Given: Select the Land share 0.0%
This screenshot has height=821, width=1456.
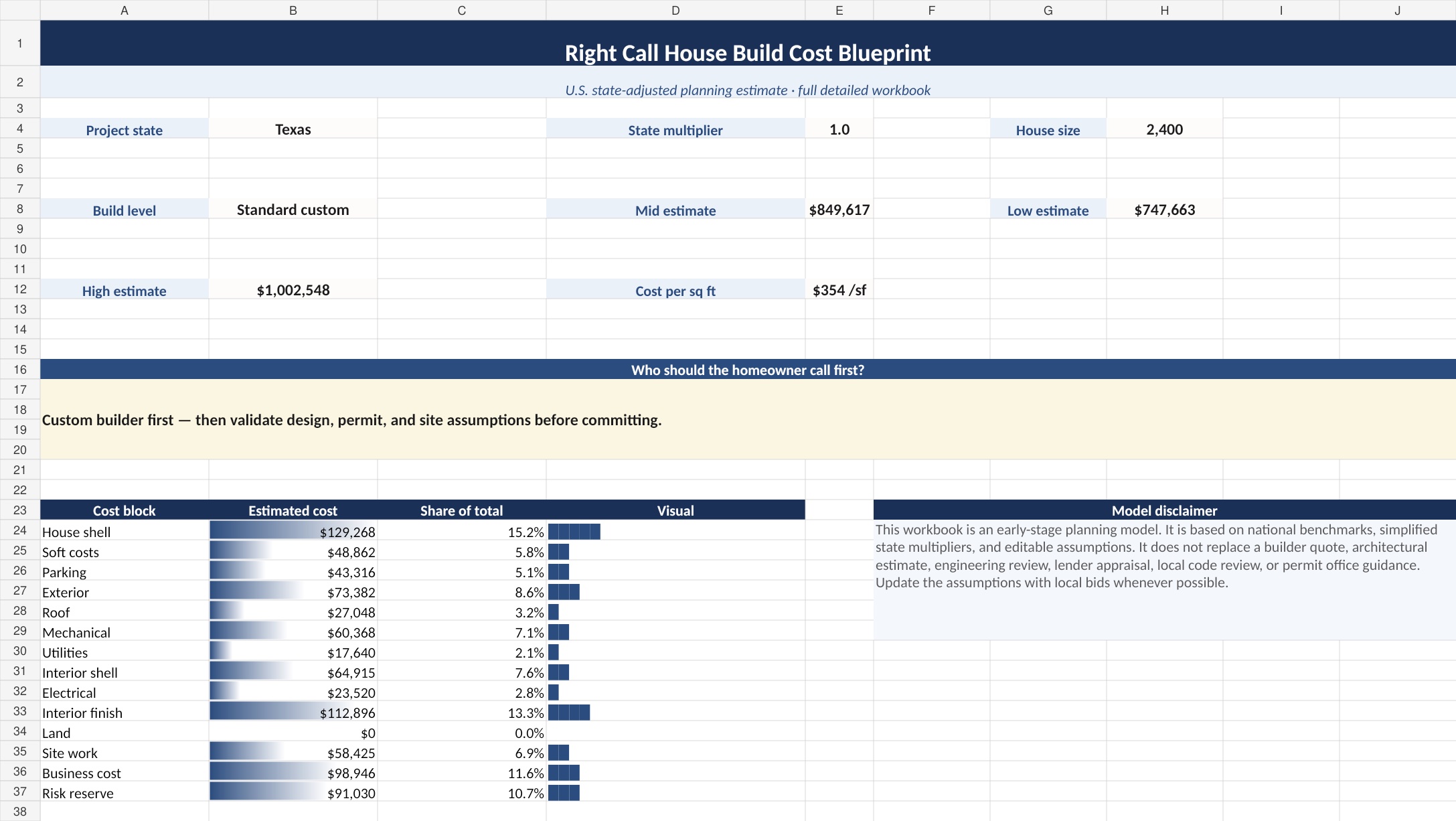Looking at the screenshot, I should coord(461,732).
